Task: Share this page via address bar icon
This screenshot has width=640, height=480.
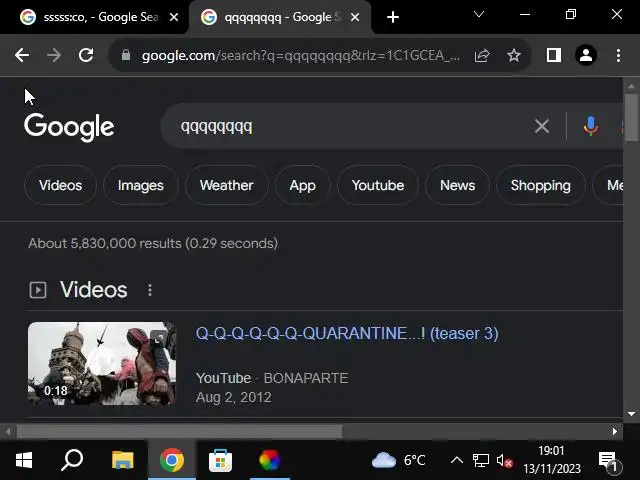Action: pos(482,55)
